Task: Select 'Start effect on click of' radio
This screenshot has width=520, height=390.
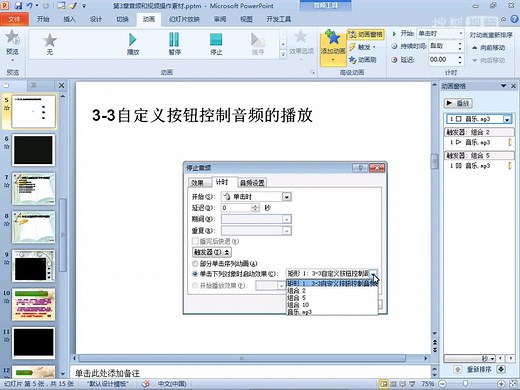Action: pyautogui.click(x=195, y=274)
